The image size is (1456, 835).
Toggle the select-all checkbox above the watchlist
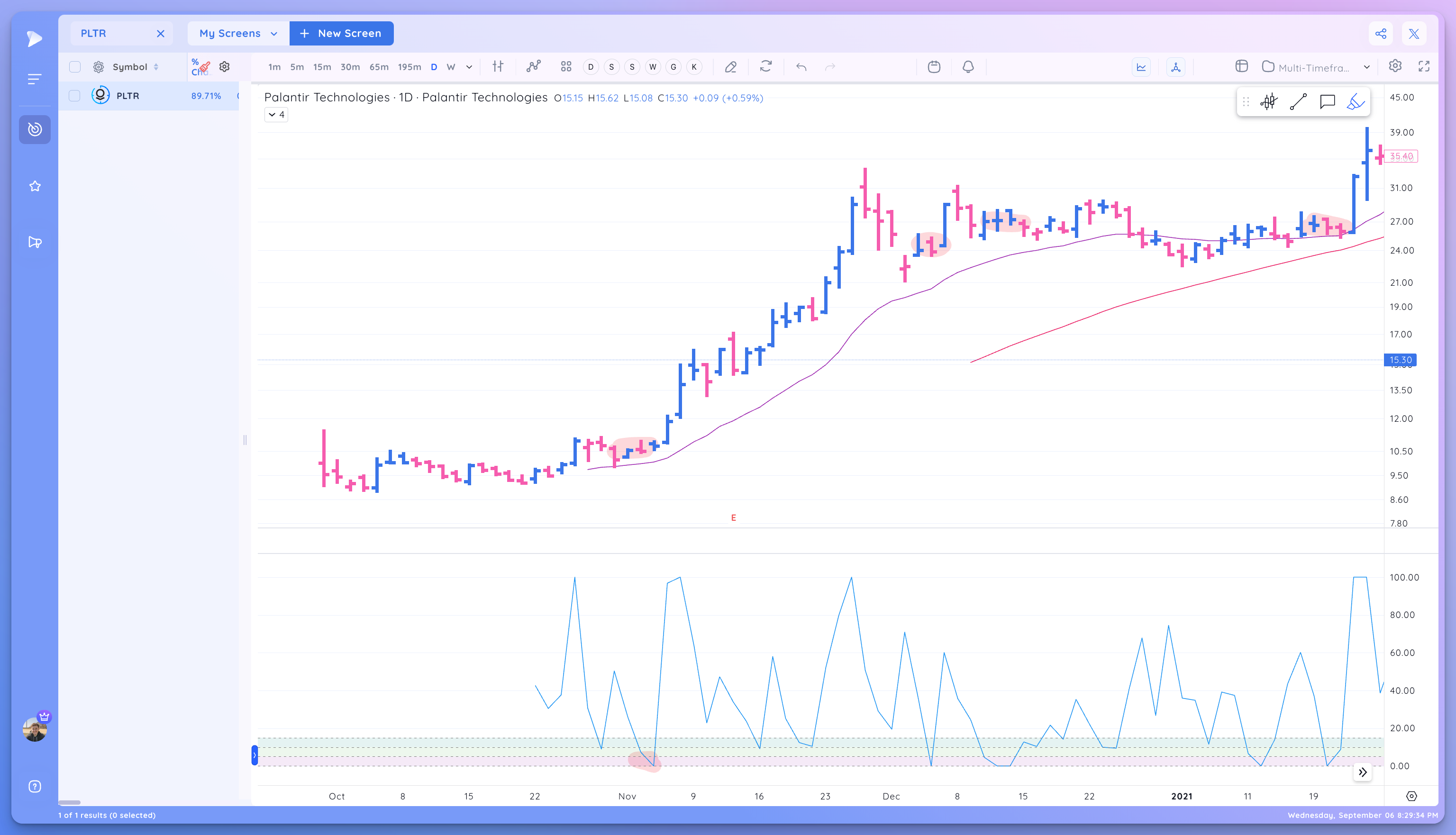point(74,66)
